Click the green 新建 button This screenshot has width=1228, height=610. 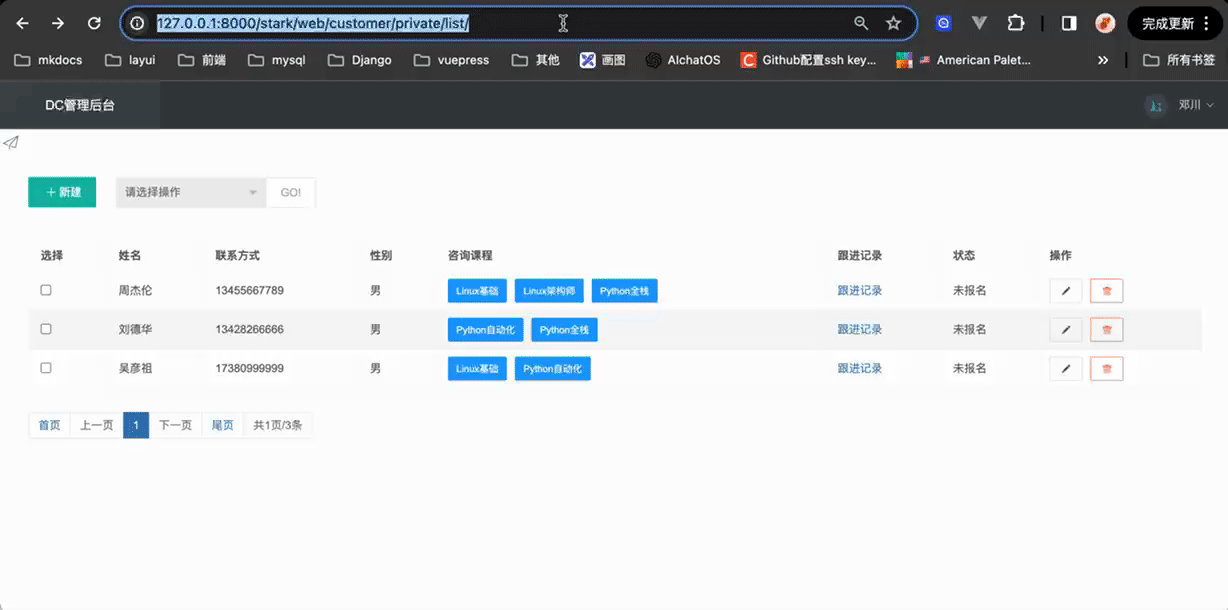click(x=62, y=192)
